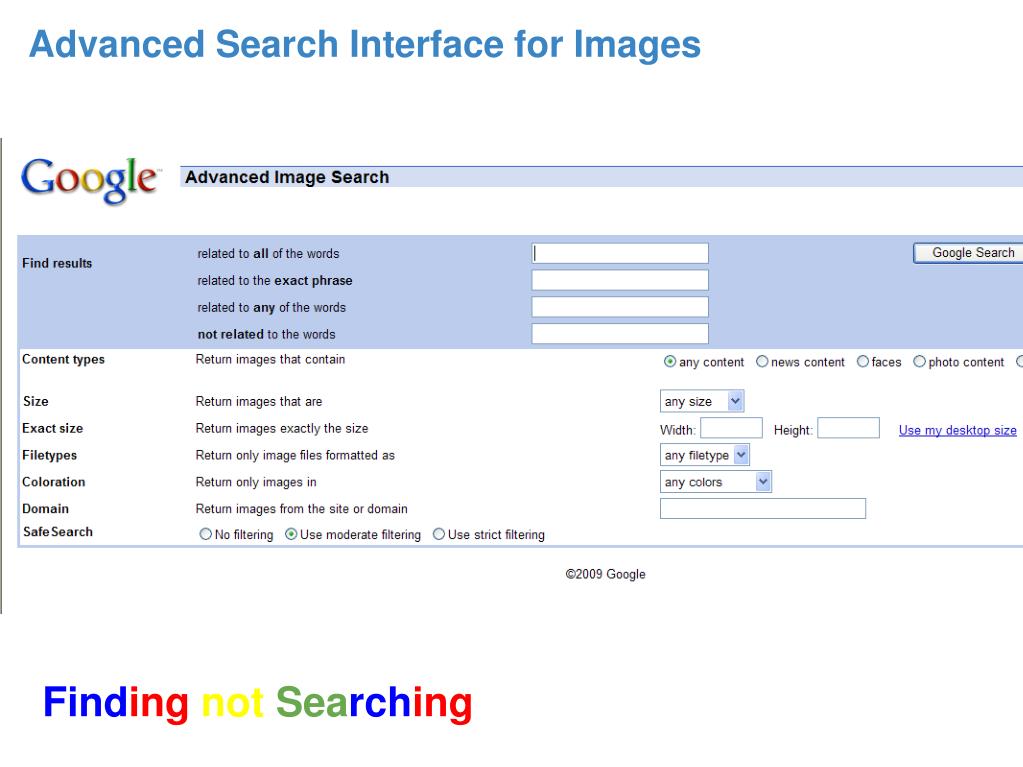Click the Google logo
Image resolution: width=1023 pixels, height=767 pixels.
(x=89, y=179)
